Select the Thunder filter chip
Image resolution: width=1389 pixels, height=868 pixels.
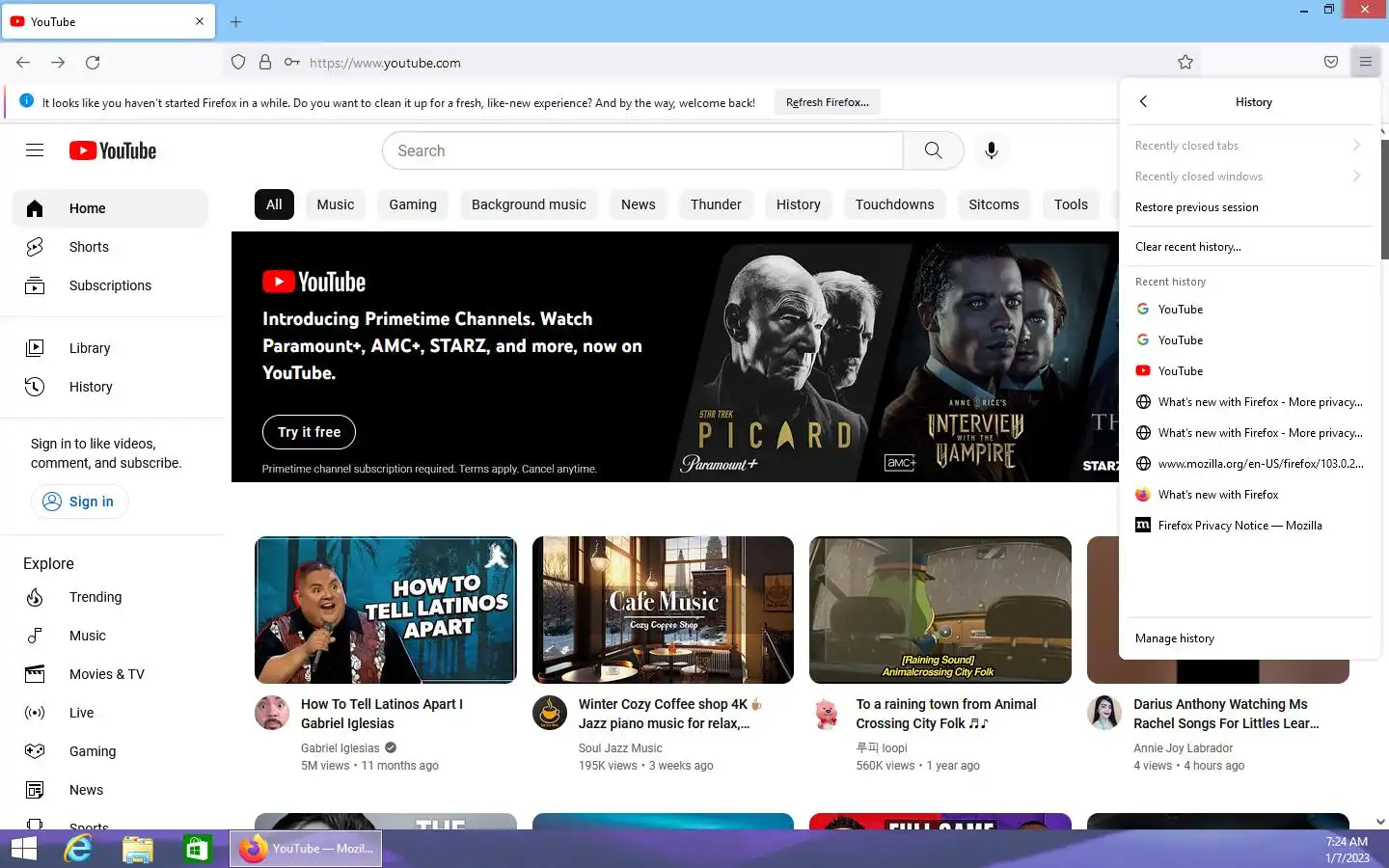click(716, 204)
